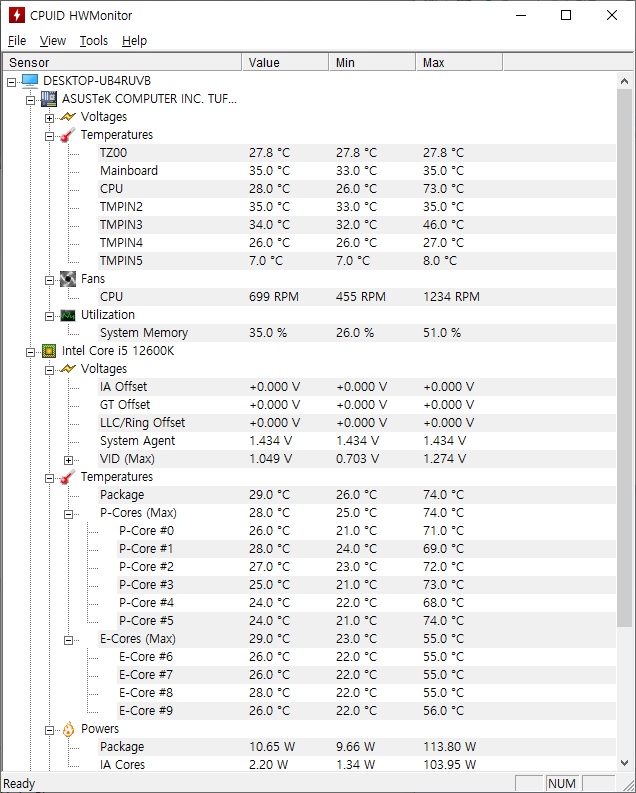Viewport: 636px width, 793px height.
Task: Collapse the CPU Voltages node
Action: pos(49,370)
